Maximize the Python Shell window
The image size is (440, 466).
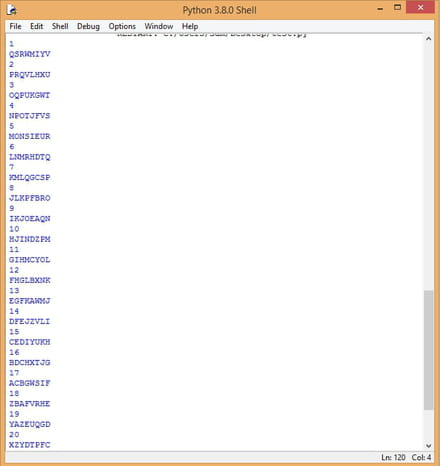[397, 7]
